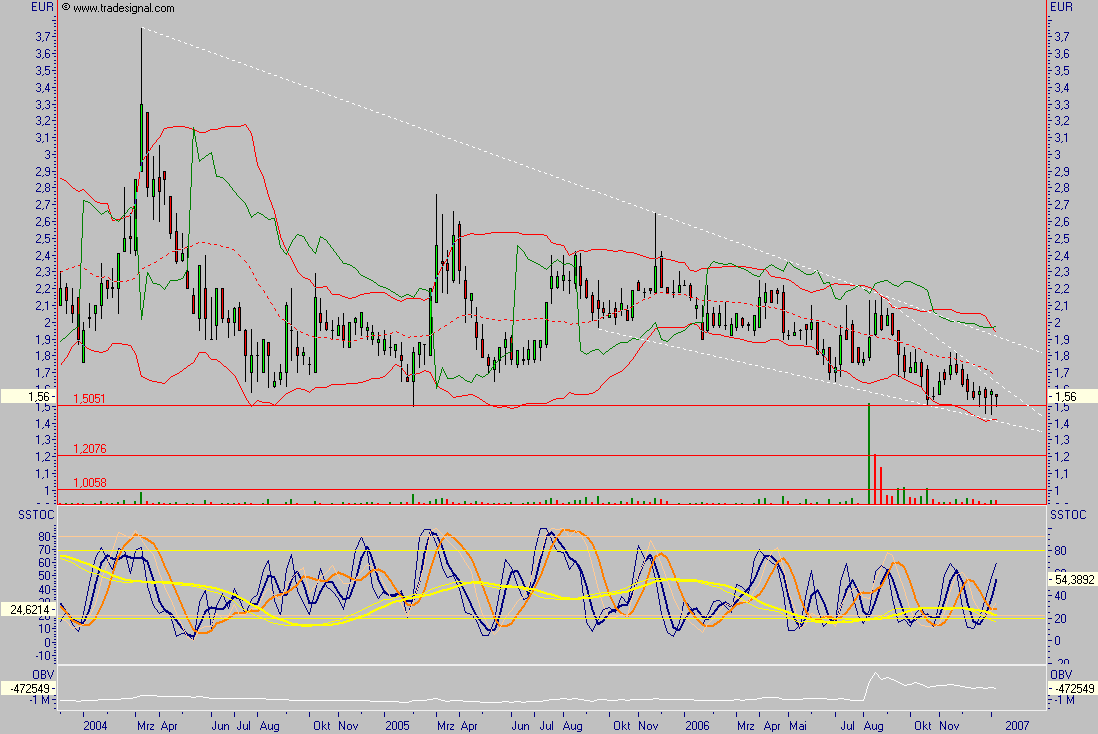Jump to the 2004 year marker
Viewport: 1098px width, 734px height.
97,723
